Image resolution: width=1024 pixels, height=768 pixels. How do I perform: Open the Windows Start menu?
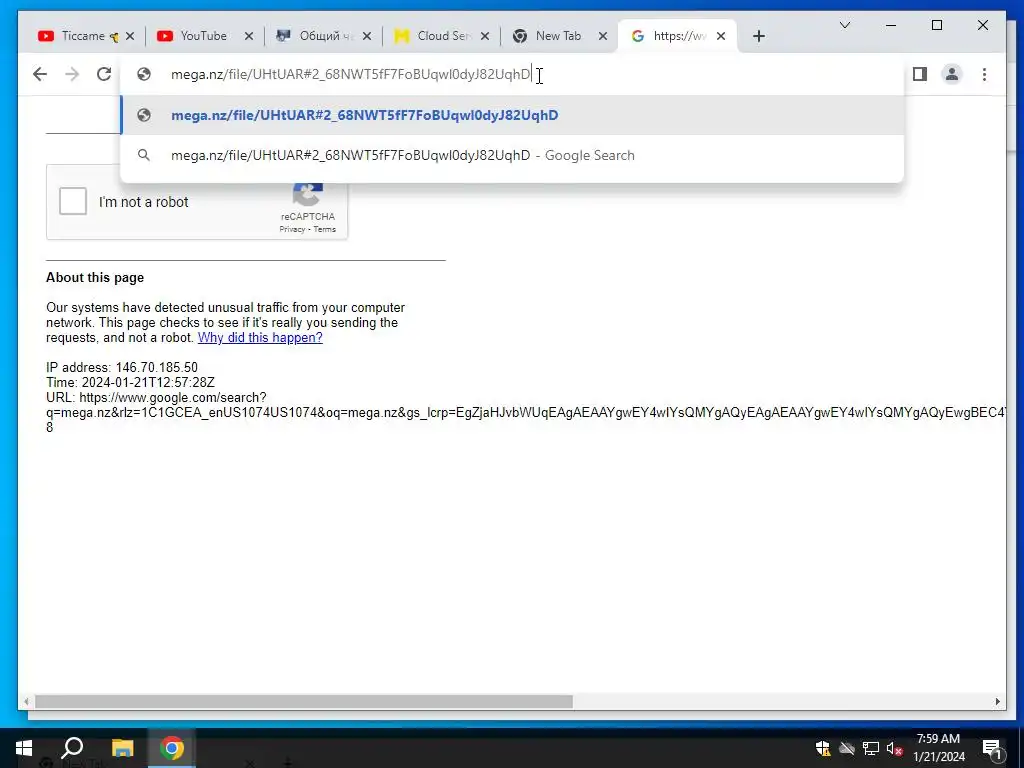coord(24,748)
